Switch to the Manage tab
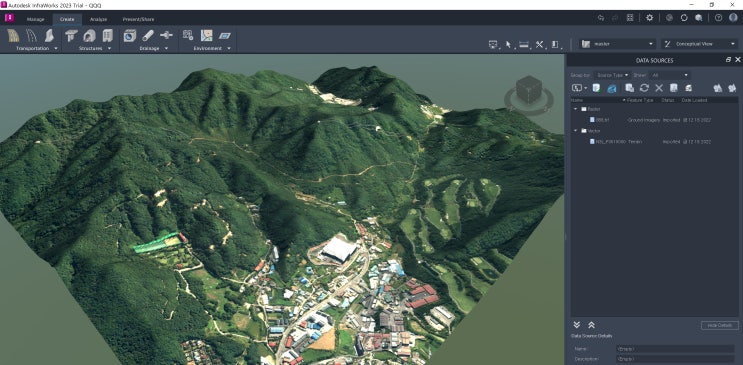The image size is (743, 365). click(x=36, y=19)
